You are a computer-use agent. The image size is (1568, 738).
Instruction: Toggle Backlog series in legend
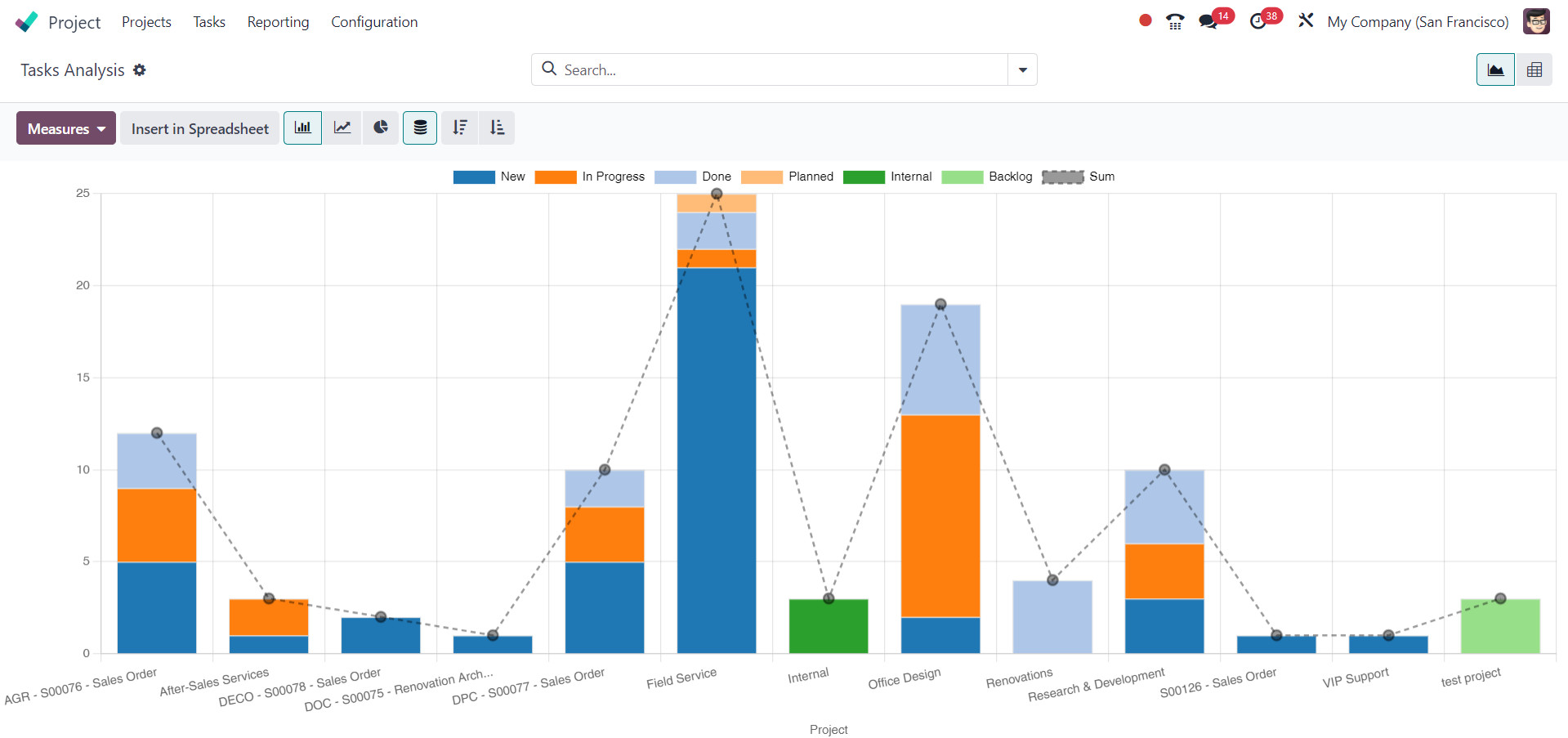[x=986, y=177]
